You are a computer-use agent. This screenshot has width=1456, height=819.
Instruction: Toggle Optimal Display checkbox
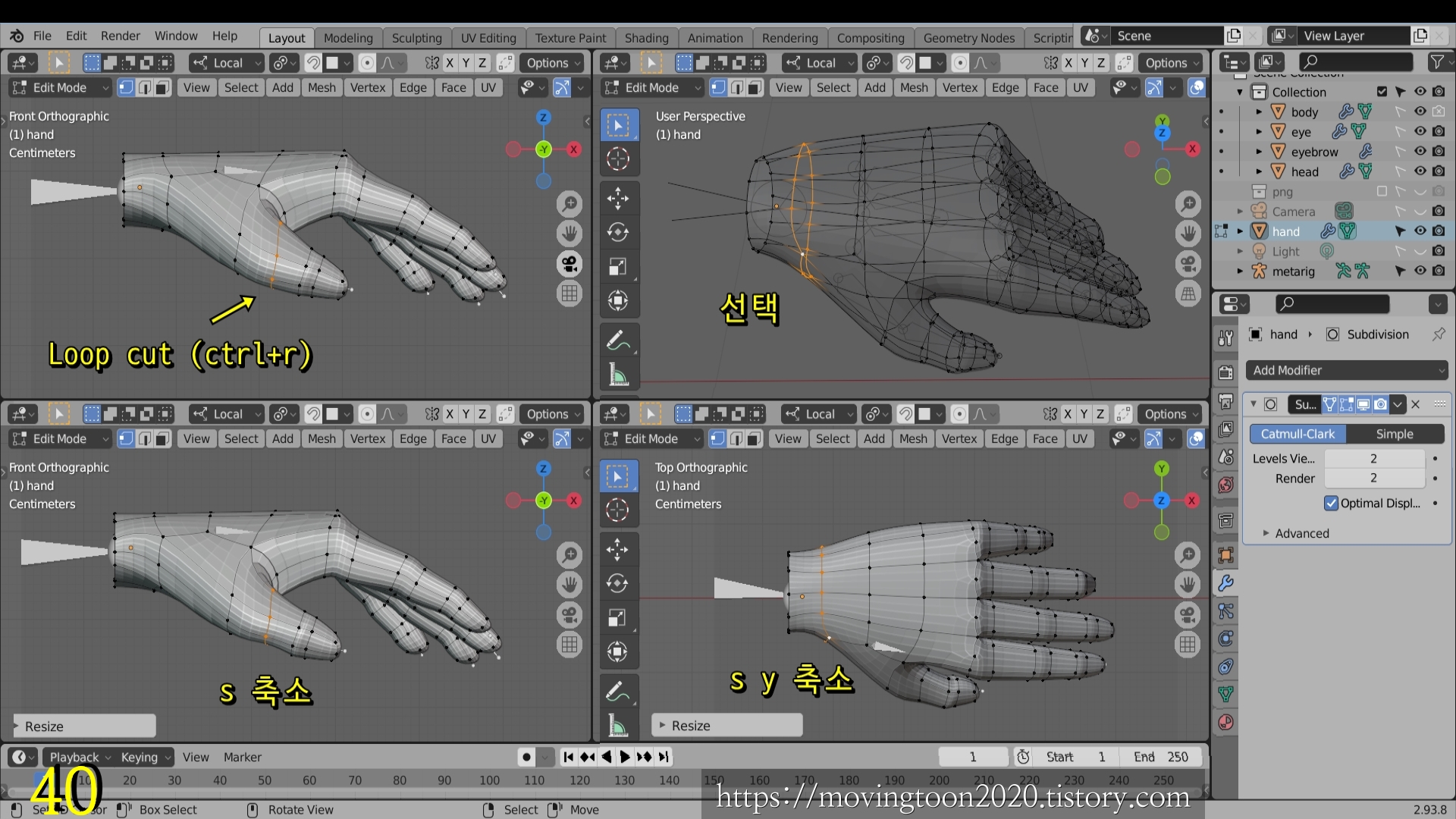pyautogui.click(x=1331, y=503)
